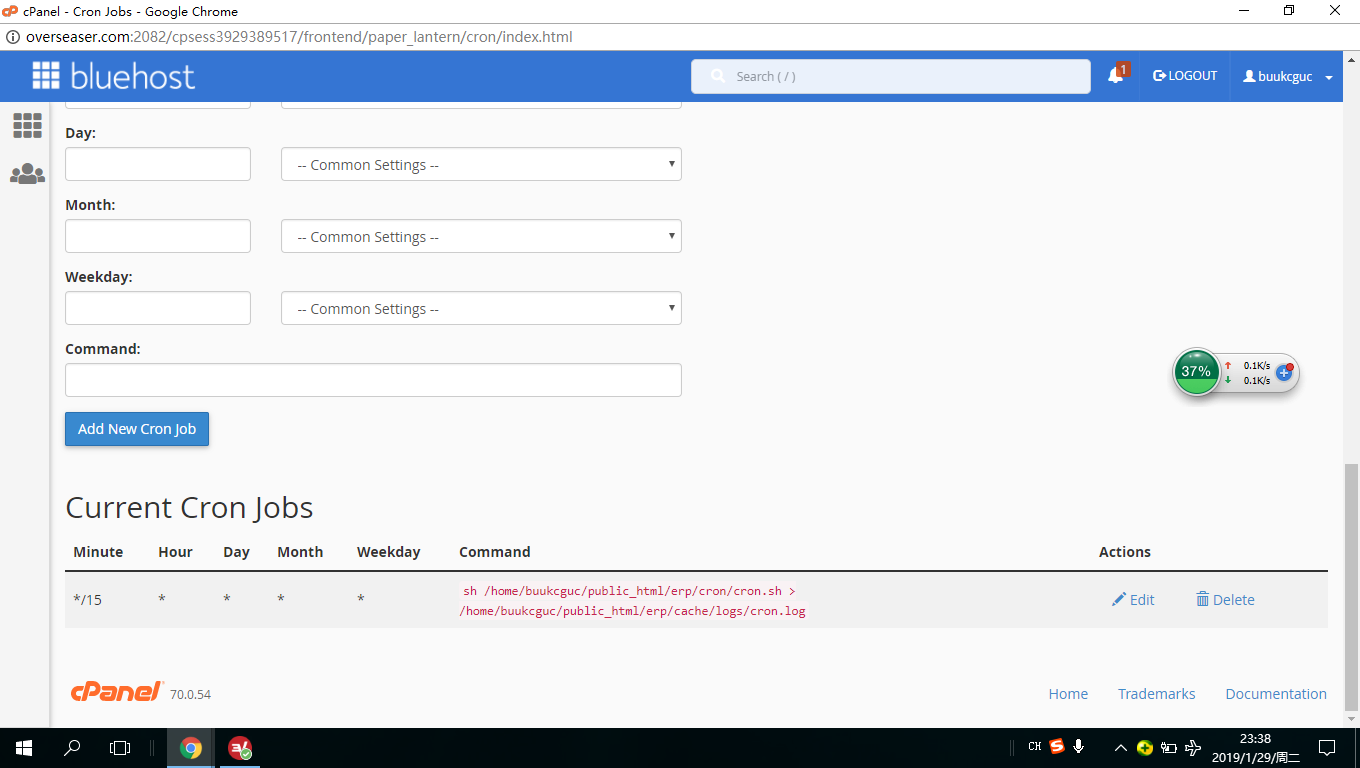Click the Current Cron Jobs heading
This screenshot has width=1360, height=768.
coord(189,508)
